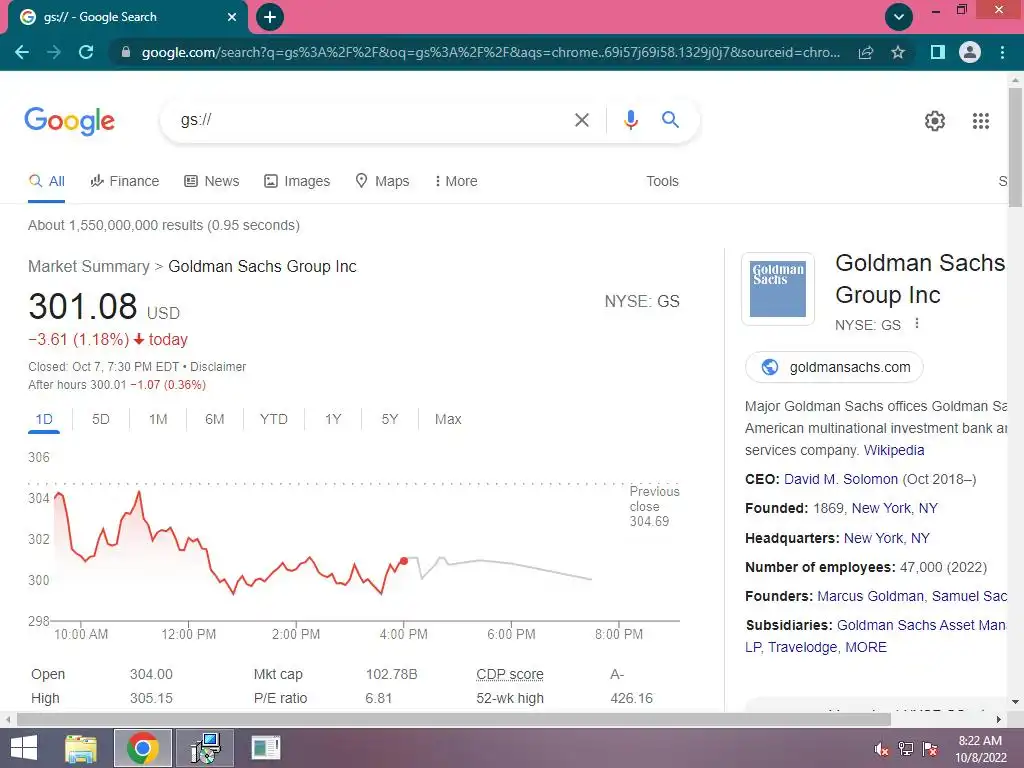Click the muted volume tray icon

pos(882,749)
